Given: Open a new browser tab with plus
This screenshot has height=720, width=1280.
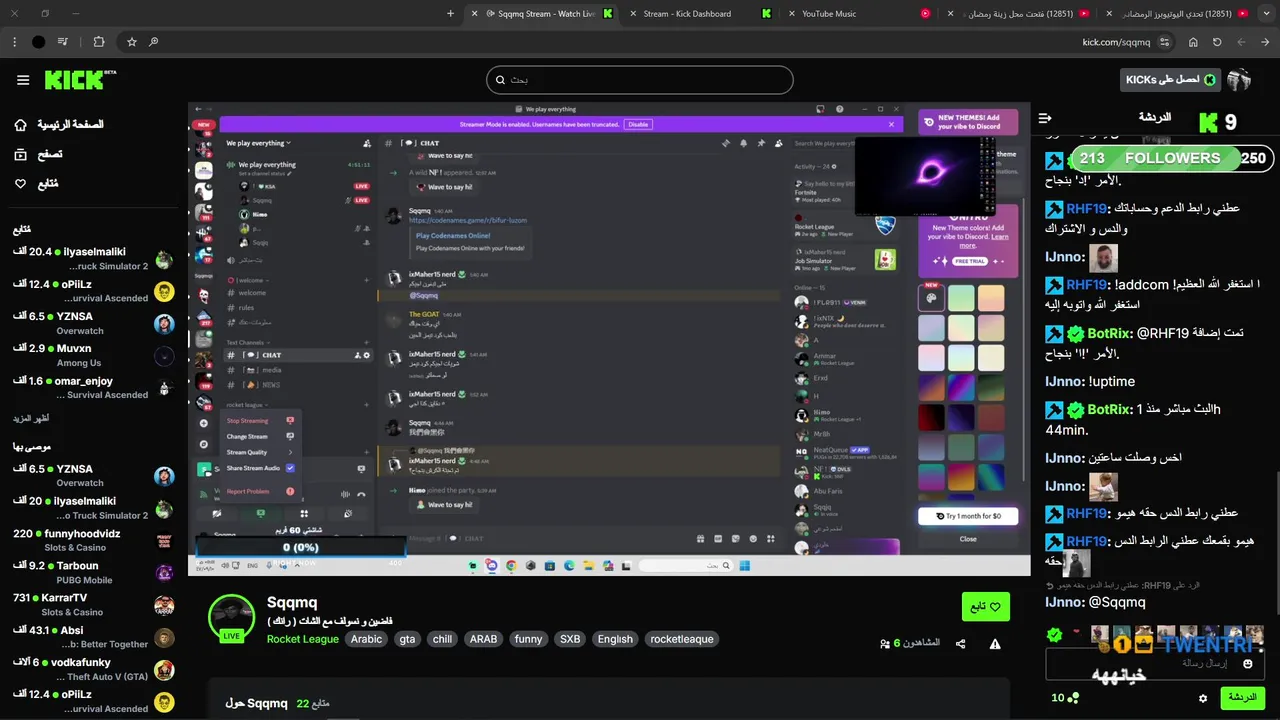Looking at the screenshot, I should click(x=450, y=14).
